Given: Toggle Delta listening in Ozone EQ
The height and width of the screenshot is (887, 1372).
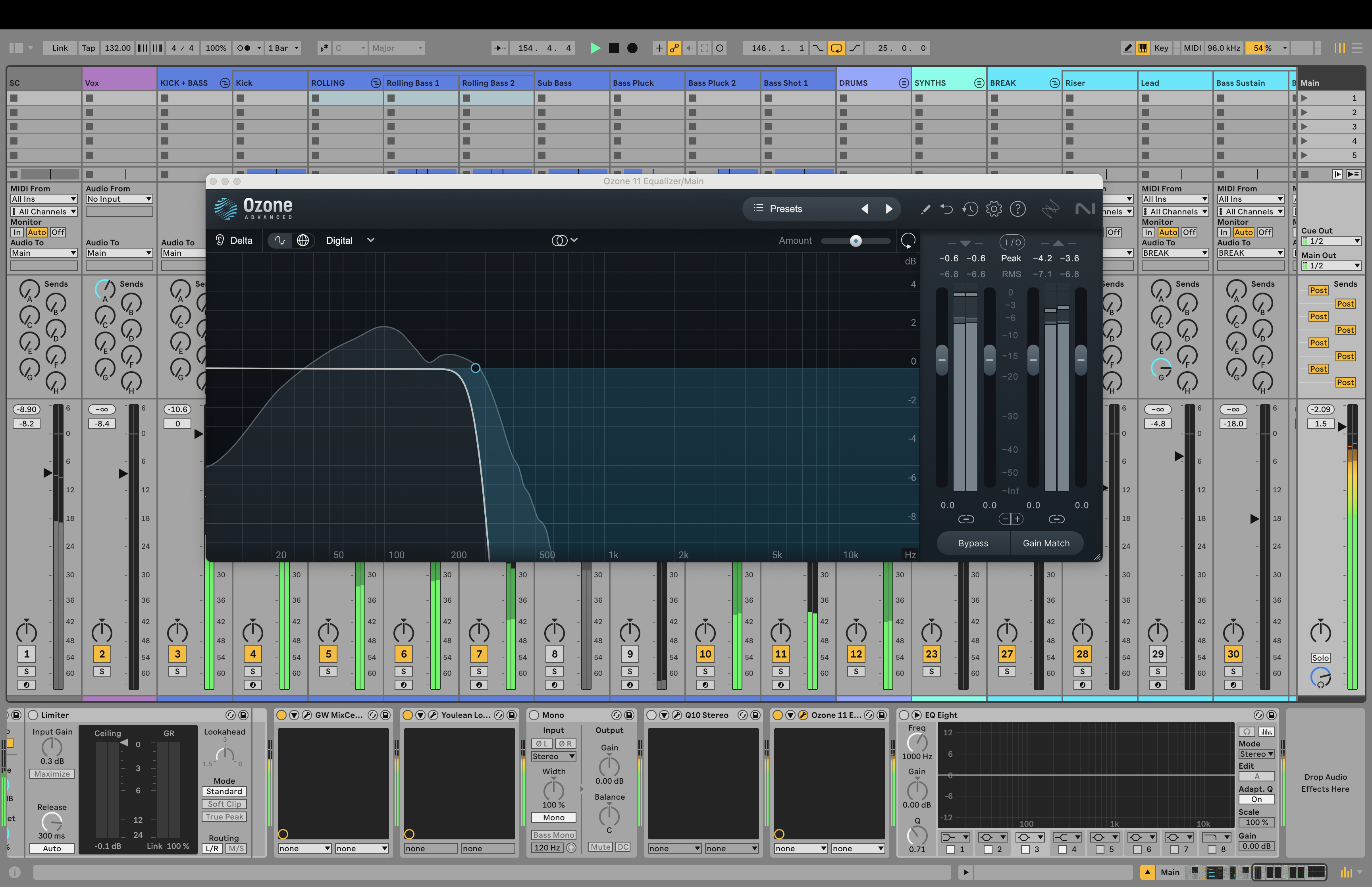Looking at the screenshot, I should point(234,241).
